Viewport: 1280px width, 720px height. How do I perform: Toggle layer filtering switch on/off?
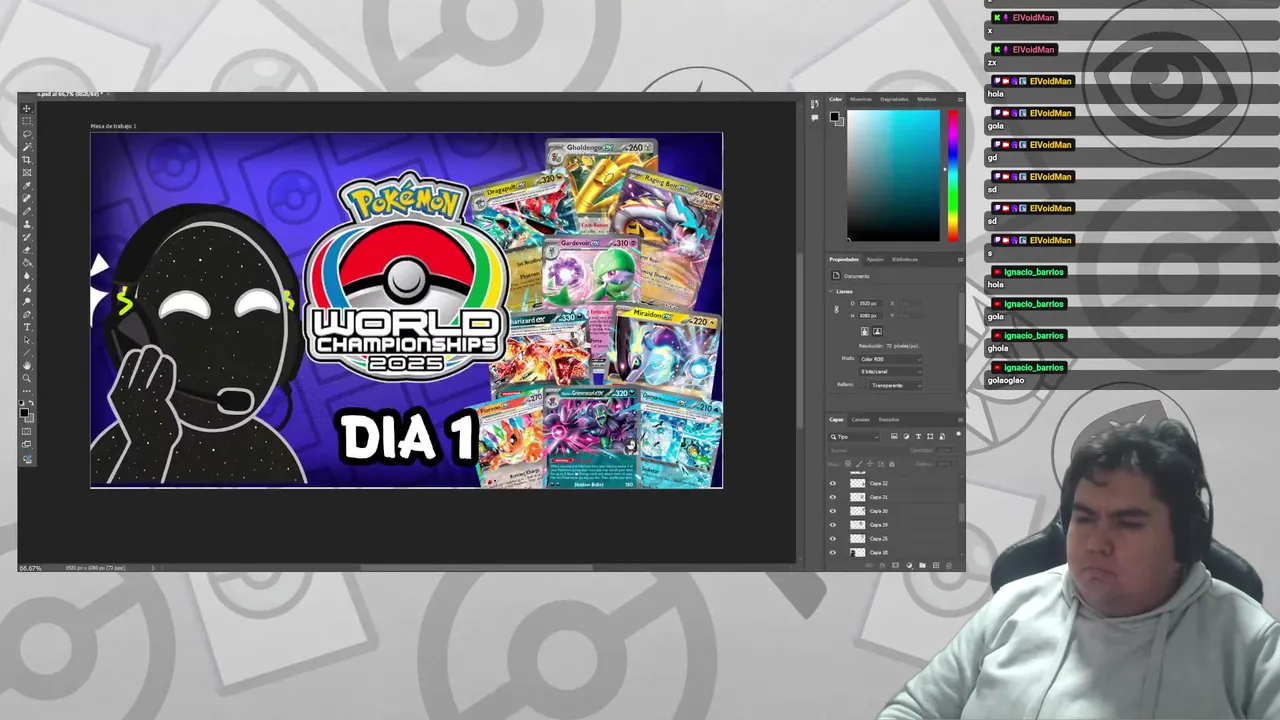[x=958, y=434]
